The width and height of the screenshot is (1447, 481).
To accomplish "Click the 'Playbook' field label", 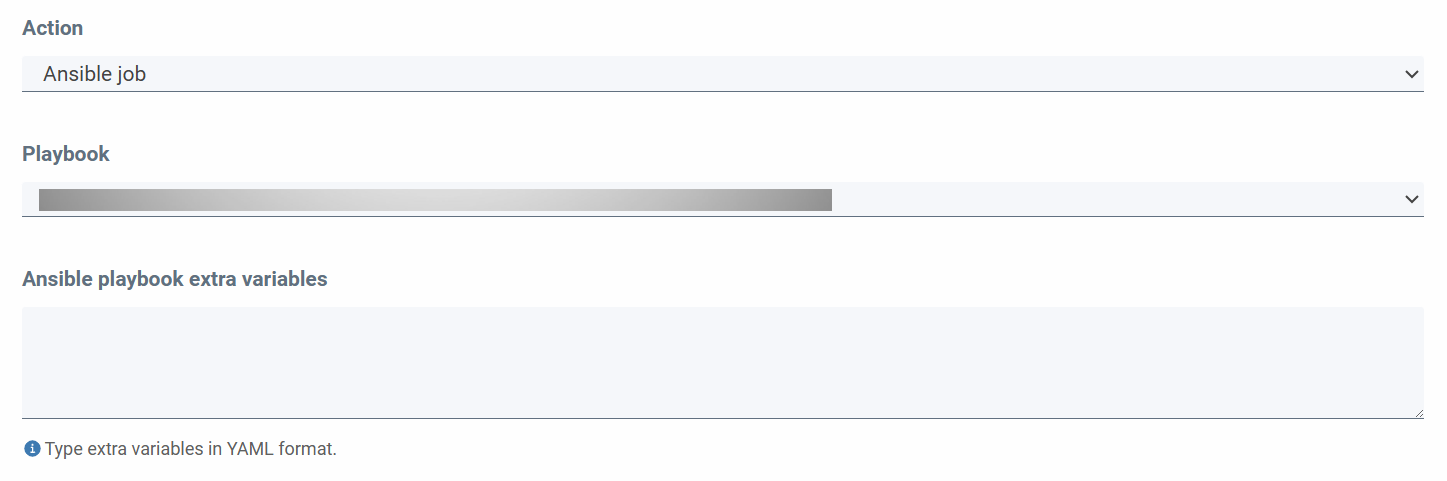I will click(x=66, y=154).
